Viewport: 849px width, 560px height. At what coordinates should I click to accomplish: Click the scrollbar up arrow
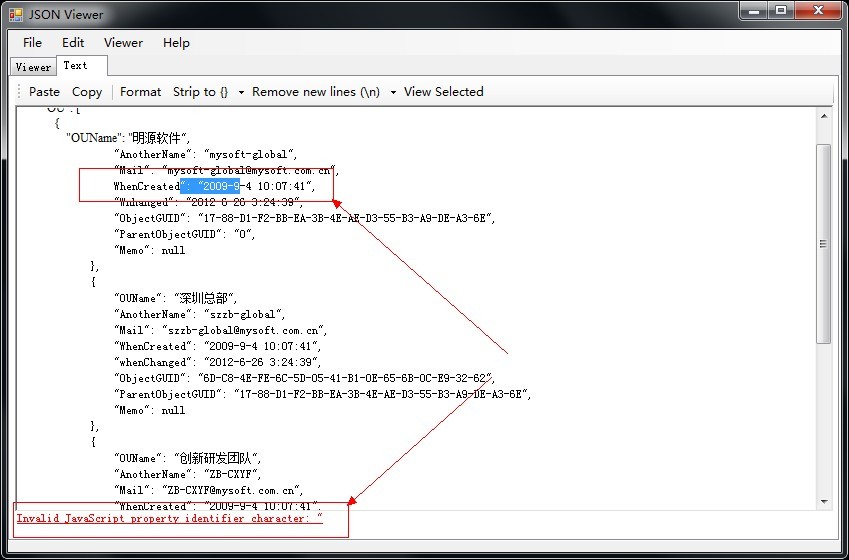pos(824,116)
